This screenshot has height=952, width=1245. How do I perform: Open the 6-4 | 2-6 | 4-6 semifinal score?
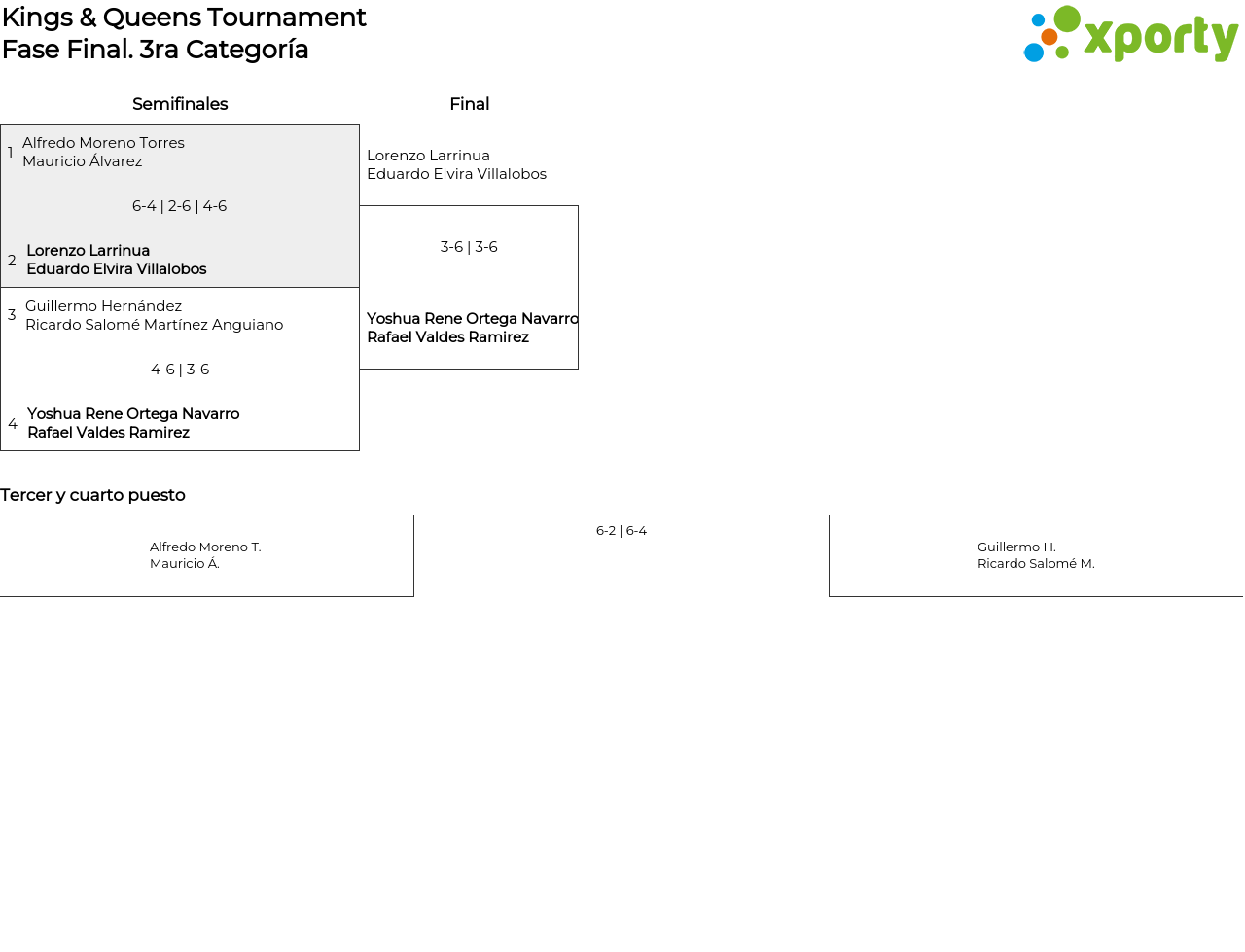pos(180,206)
